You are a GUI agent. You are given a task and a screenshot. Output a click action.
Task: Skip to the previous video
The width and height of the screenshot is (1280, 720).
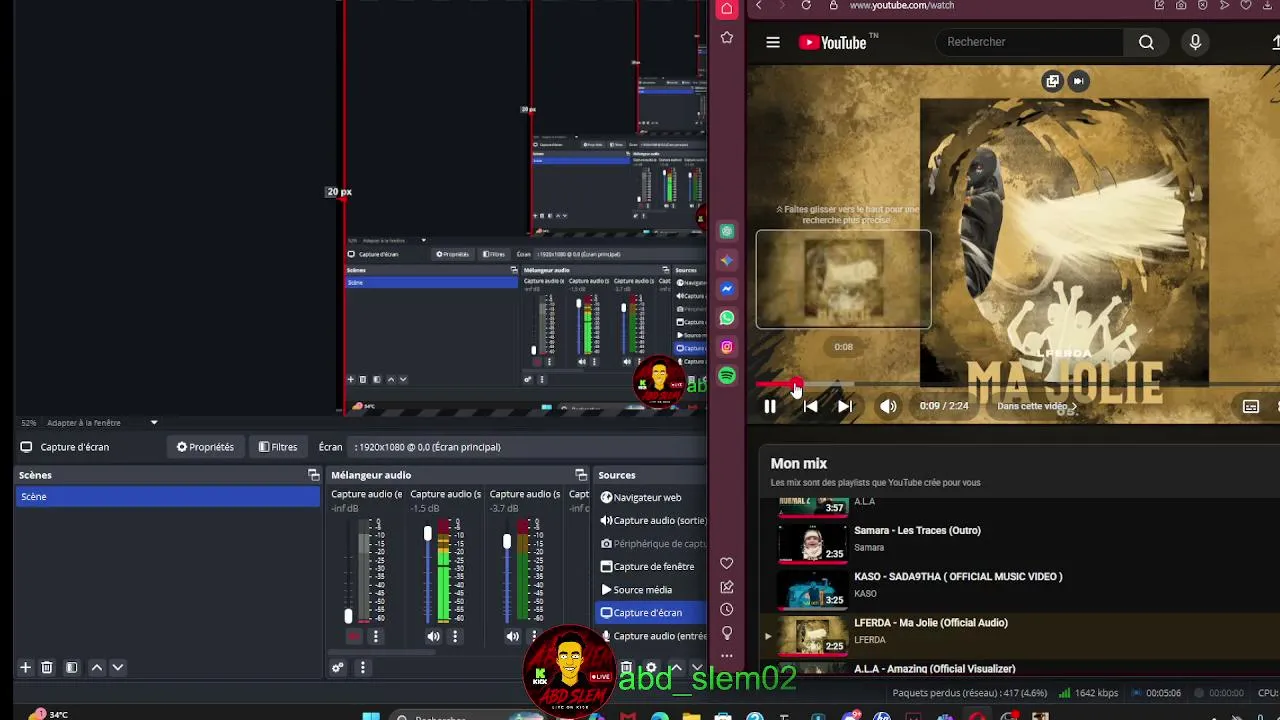(x=811, y=406)
